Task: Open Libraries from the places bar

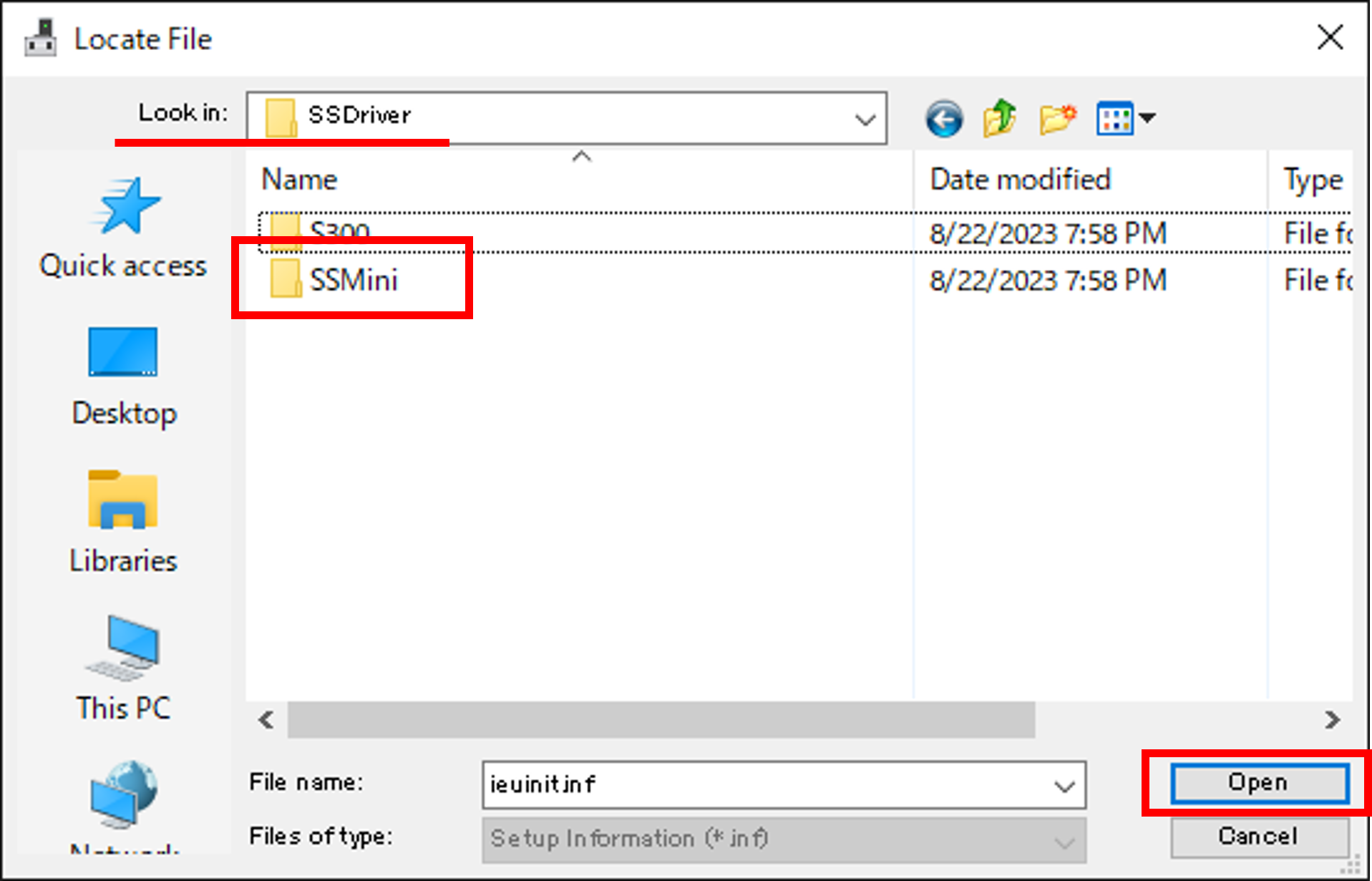Action: click(123, 522)
